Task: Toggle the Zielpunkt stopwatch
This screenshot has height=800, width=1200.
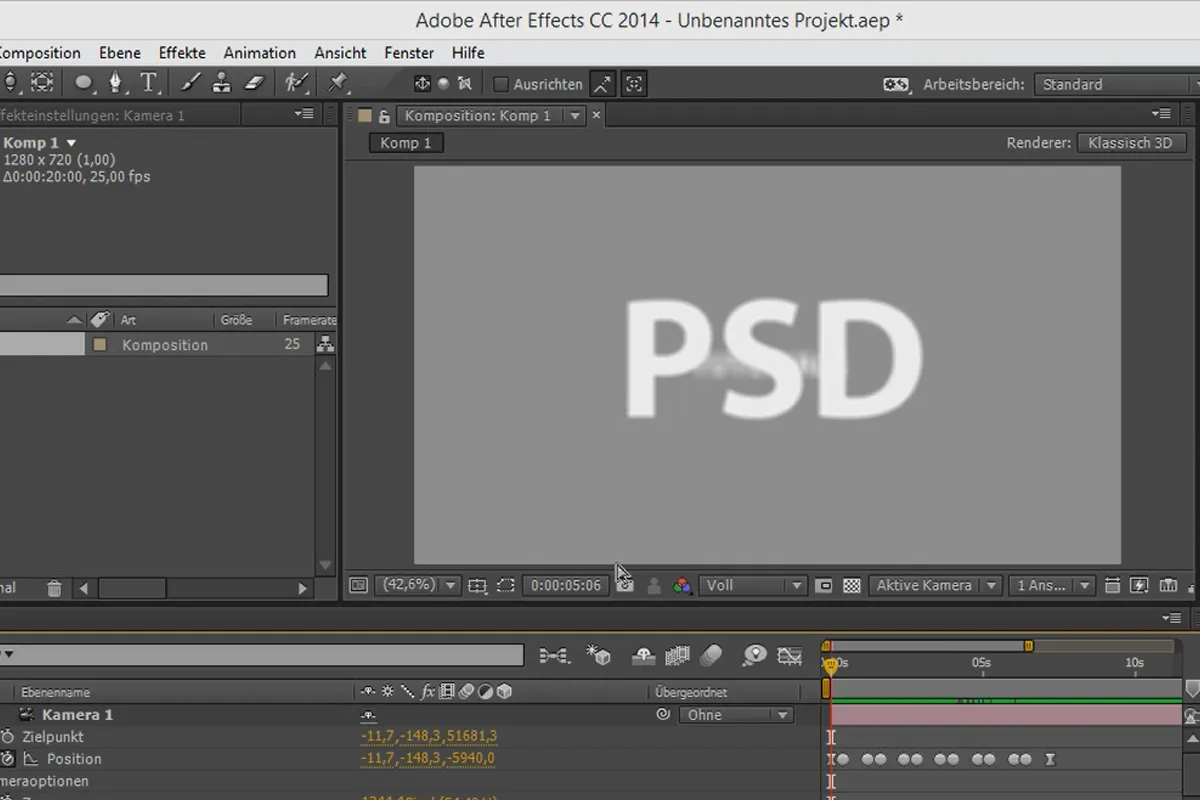Action: pos(8,737)
